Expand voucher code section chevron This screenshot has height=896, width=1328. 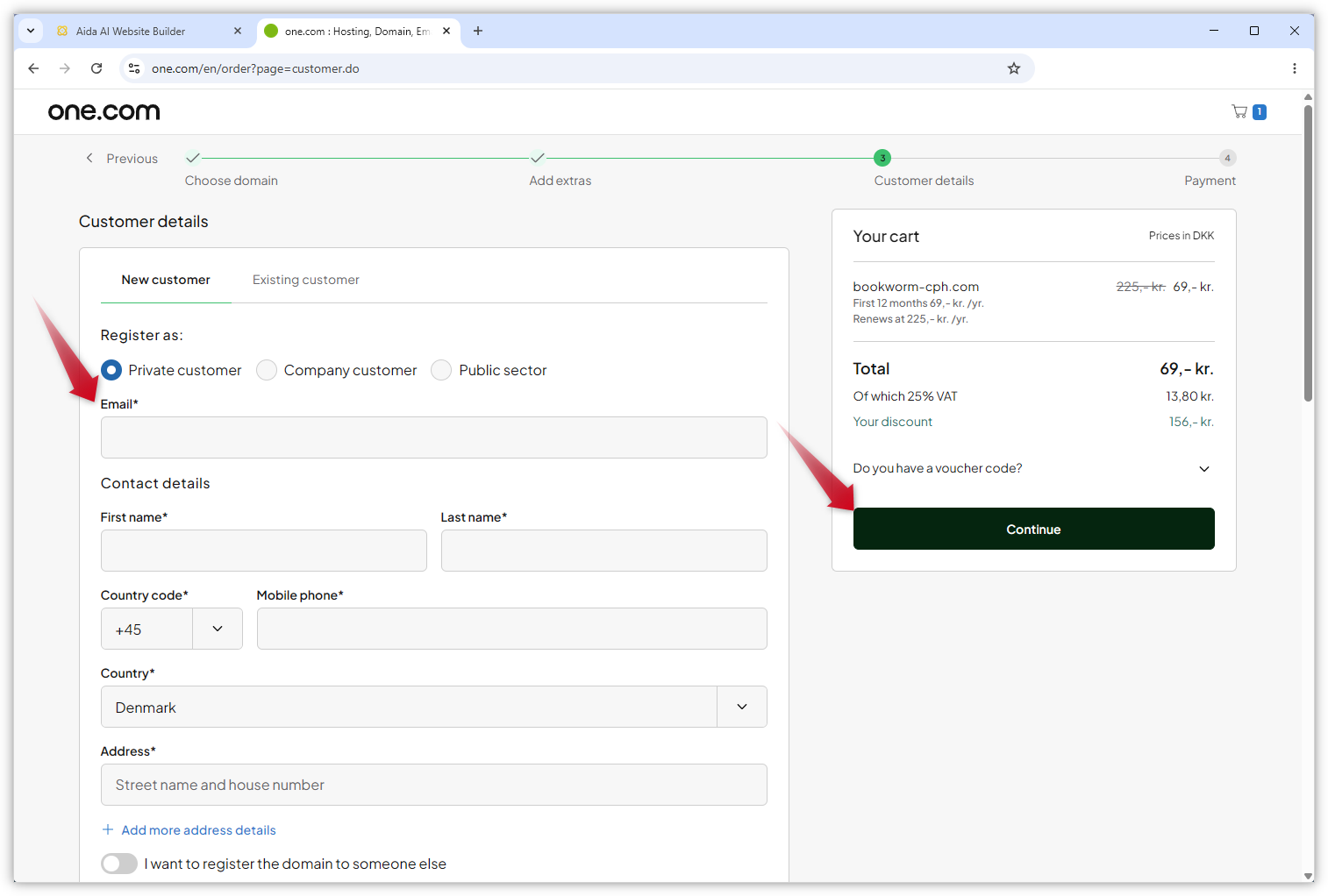tap(1204, 469)
